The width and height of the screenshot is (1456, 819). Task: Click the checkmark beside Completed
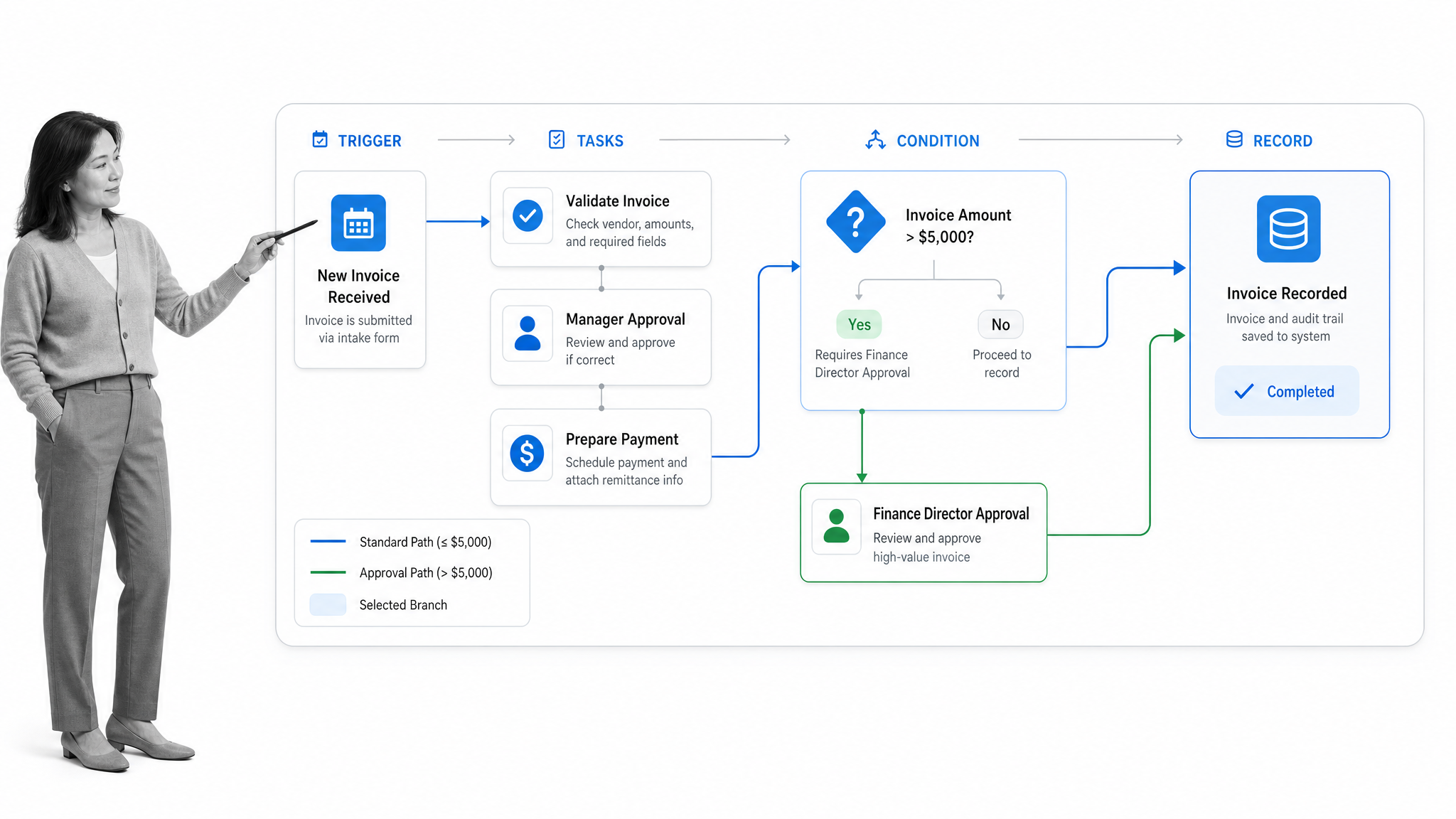click(x=1244, y=391)
